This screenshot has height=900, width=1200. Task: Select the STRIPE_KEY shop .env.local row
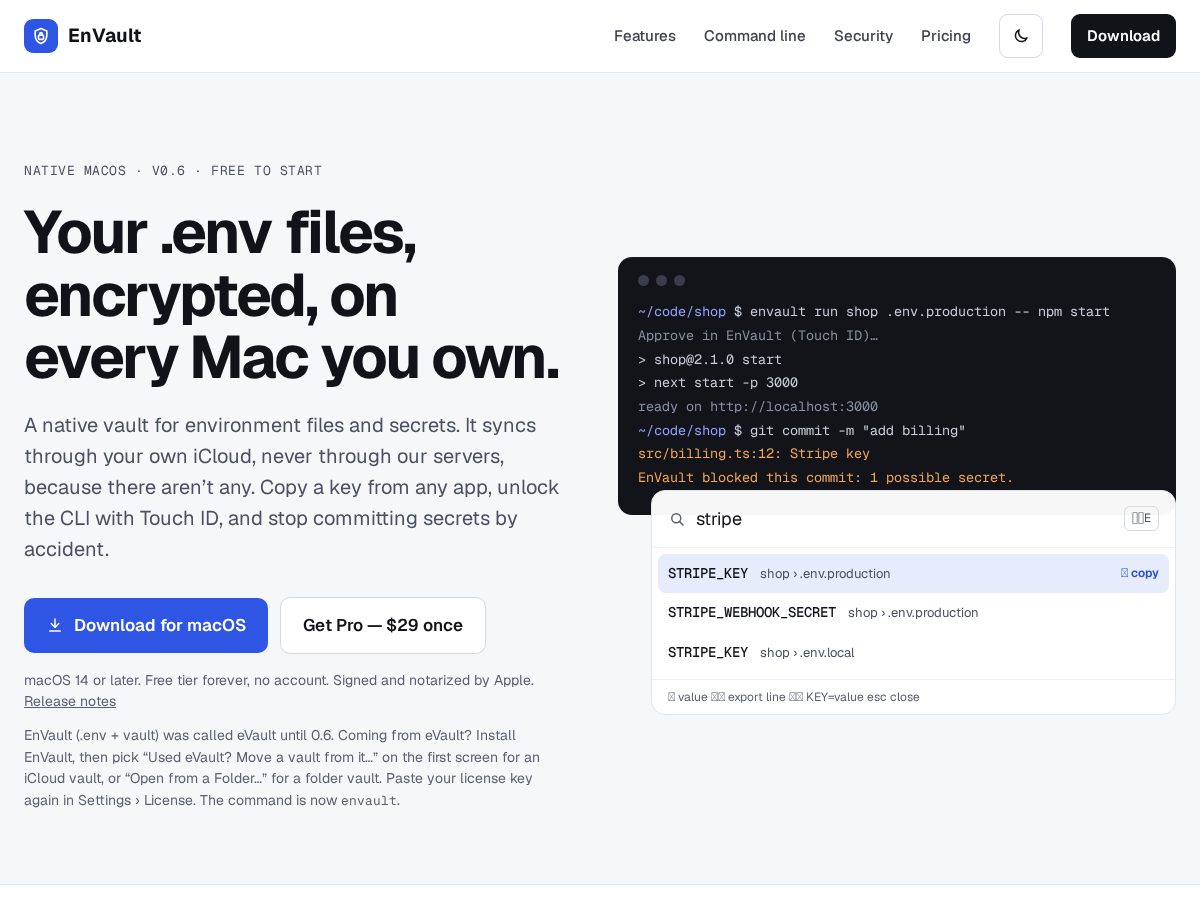click(913, 652)
